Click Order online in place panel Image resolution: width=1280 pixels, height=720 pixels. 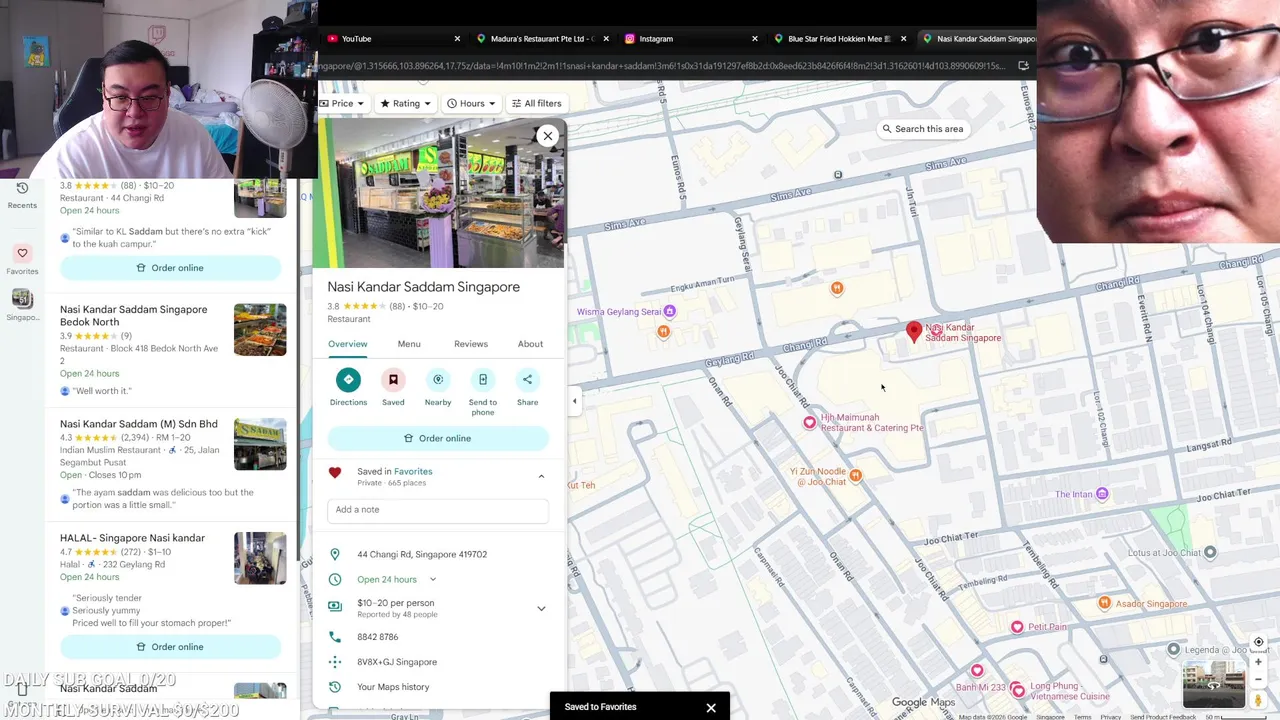tap(438, 438)
